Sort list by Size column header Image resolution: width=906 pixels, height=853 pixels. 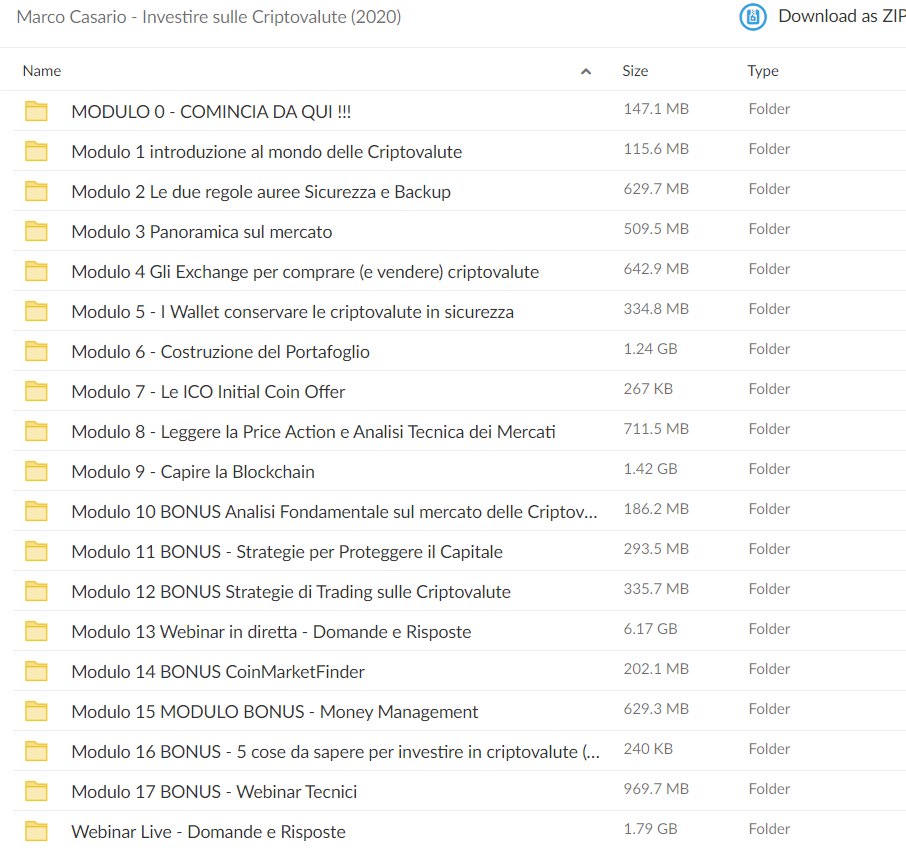[635, 71]
